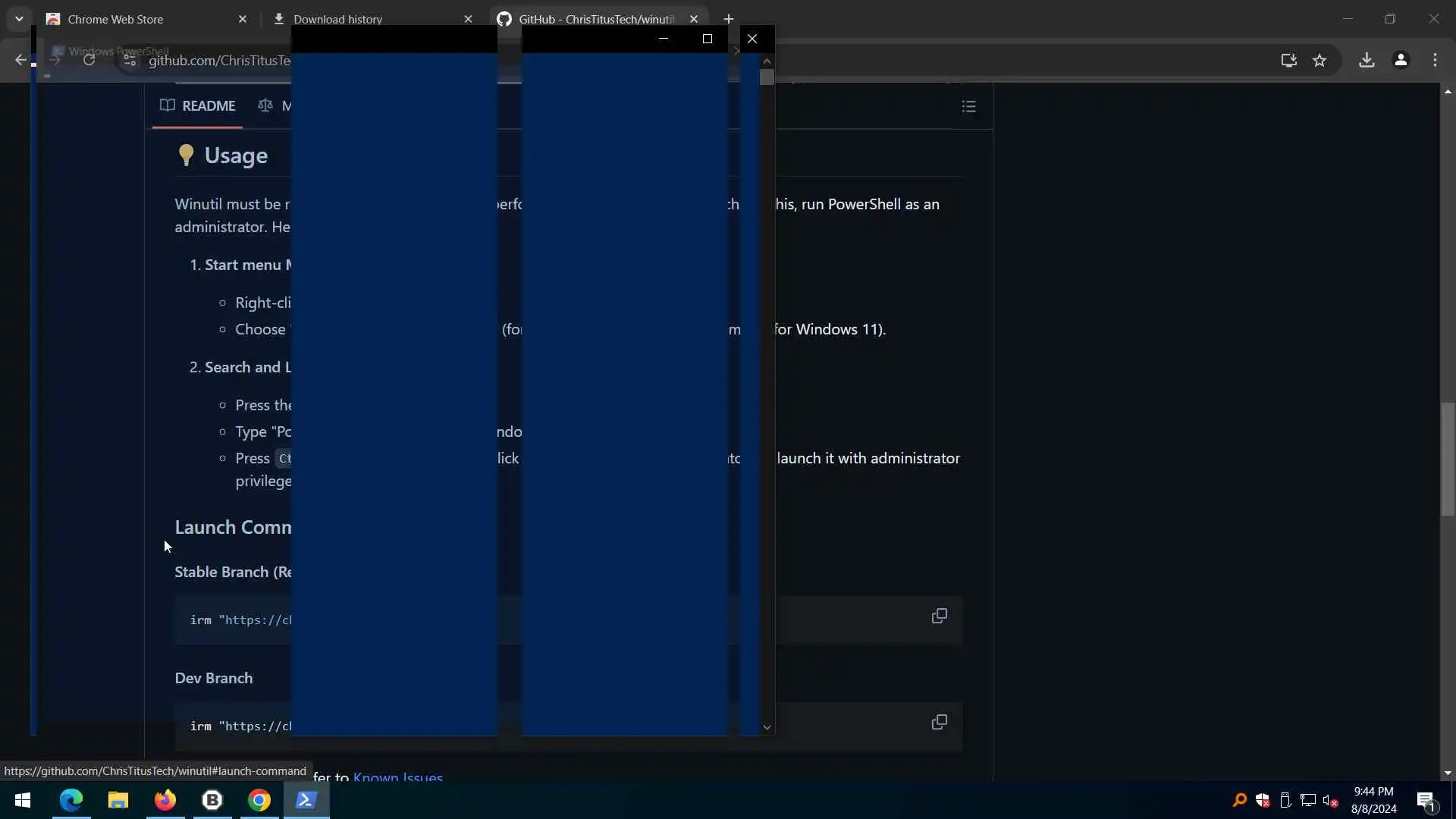The height and width of the screenshot is (819, 1456).
Task: Open Microsoft Edge from the taskbar
Action: (x=71, y=800)
